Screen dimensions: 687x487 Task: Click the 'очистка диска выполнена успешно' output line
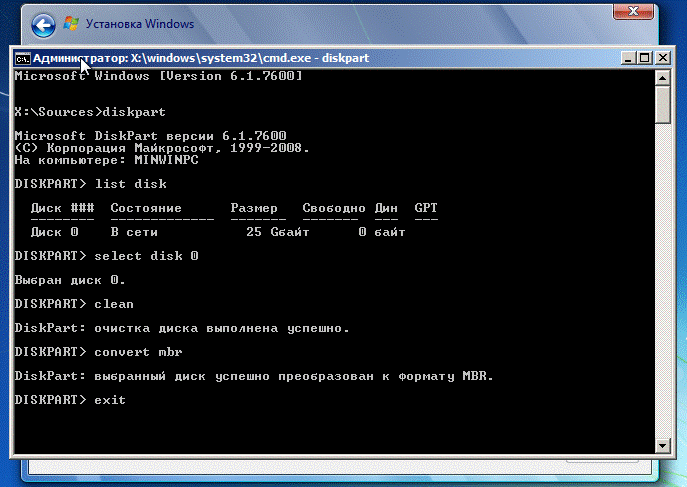coord(182,328)
